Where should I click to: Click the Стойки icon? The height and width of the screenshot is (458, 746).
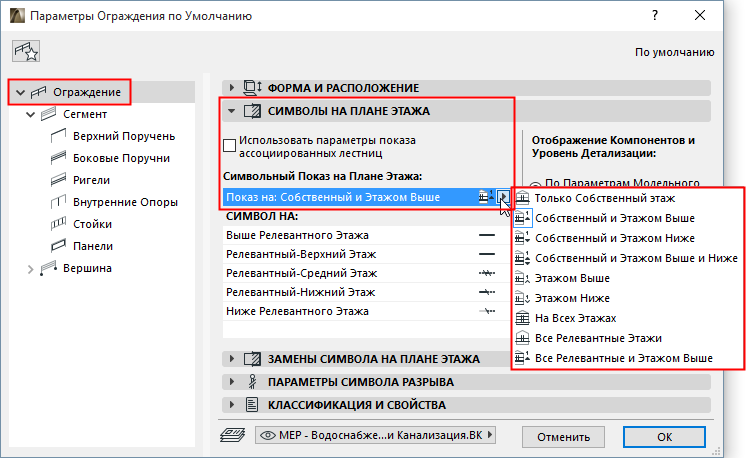(x=58, y=224)
